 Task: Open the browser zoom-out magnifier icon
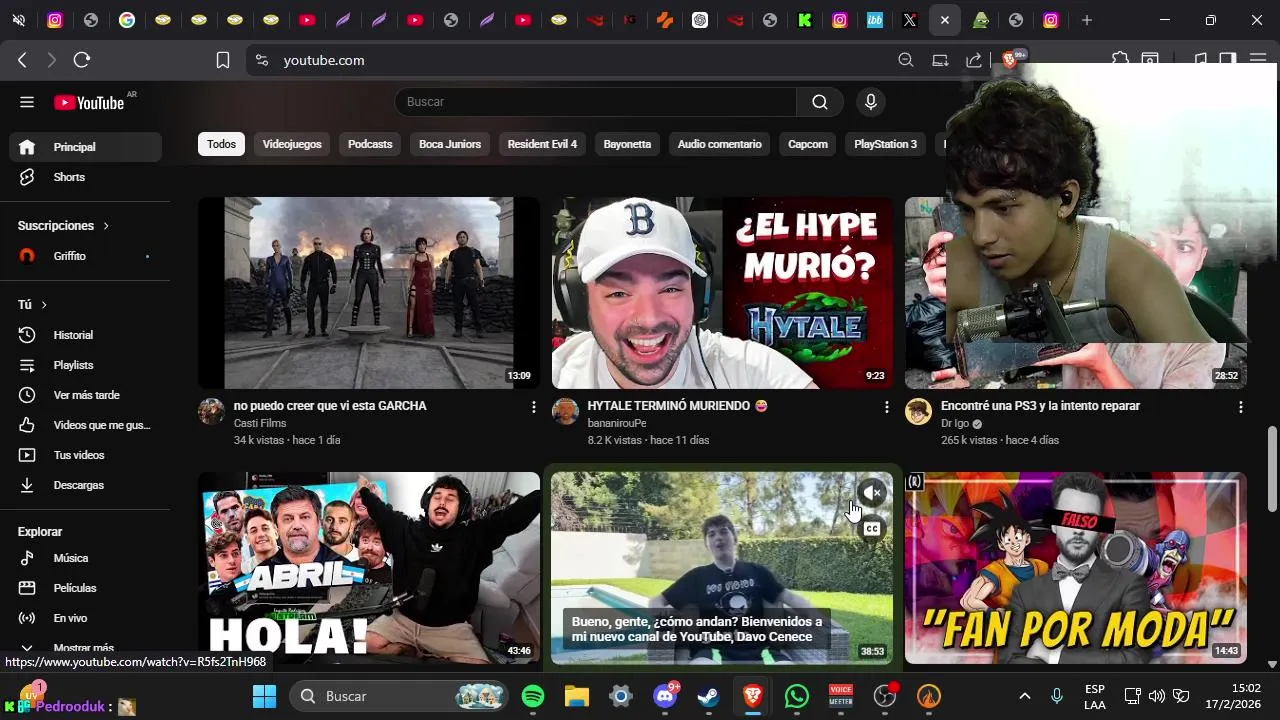point(906,60)
